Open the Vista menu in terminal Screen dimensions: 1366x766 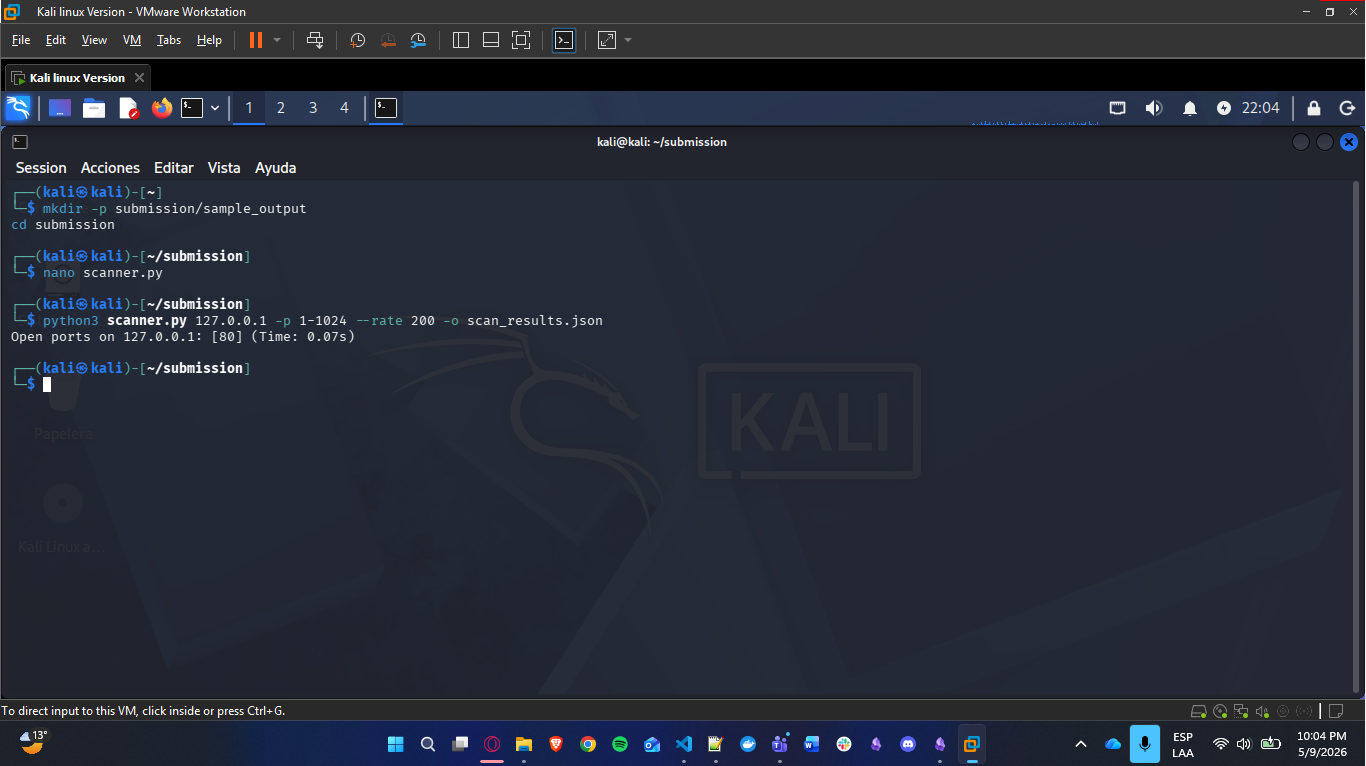[x=224, y=168]
